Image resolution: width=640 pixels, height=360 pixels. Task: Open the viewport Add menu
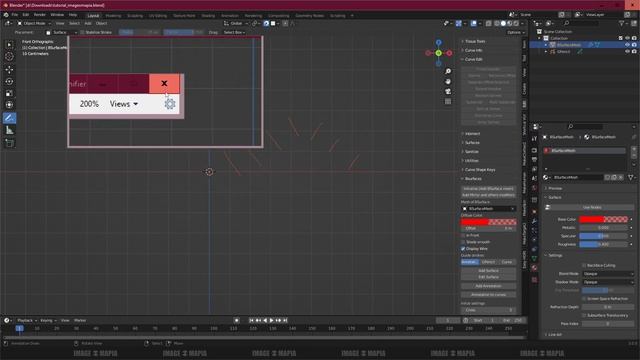(88, 23)
